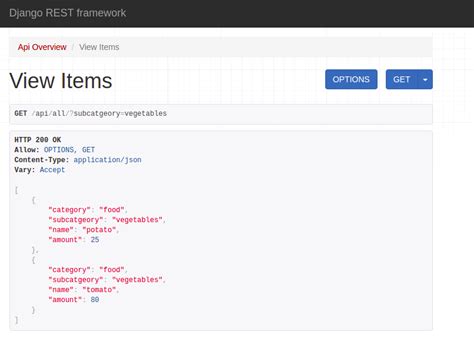Send an OPTIONS request
Image resolution: width=474 pixels, height=362 pixels.
[x=351, y=79]
